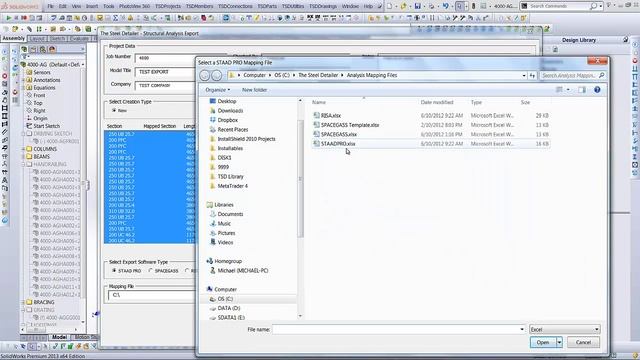Expand the COLUMNS folder in tree

click(x=23, y=149)
